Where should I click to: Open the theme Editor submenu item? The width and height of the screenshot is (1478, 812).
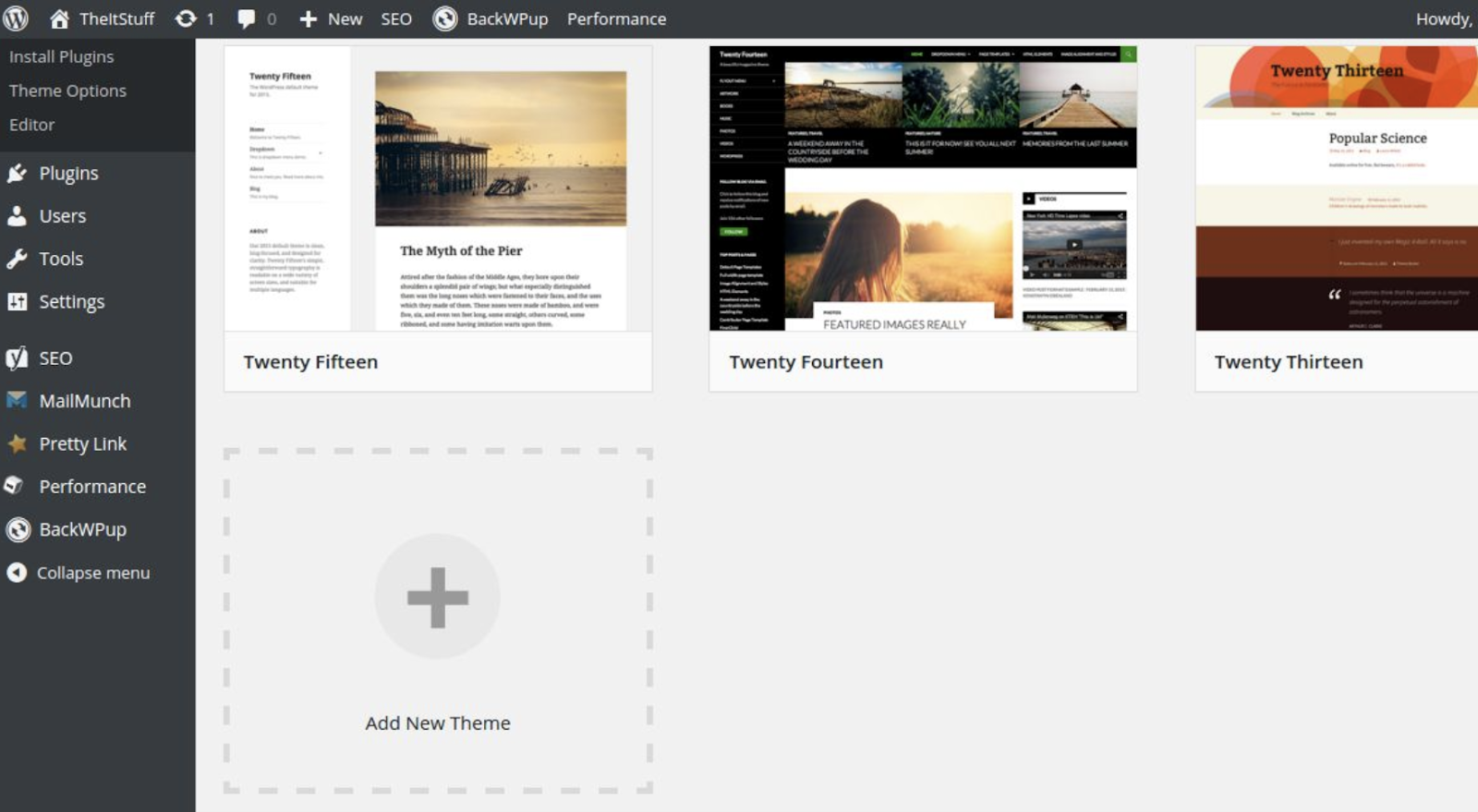click(32, 125)
